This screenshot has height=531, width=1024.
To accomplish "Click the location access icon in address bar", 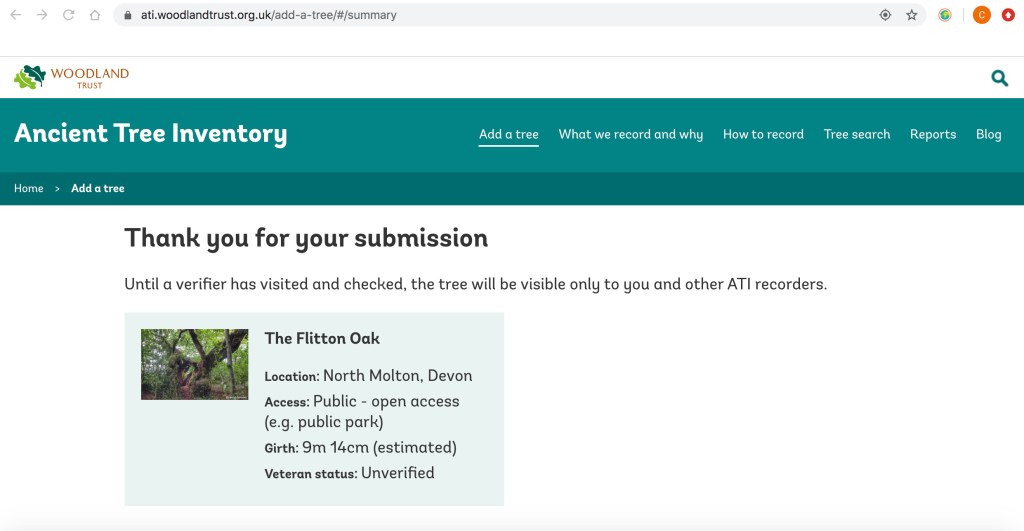I will pos(885,15).
